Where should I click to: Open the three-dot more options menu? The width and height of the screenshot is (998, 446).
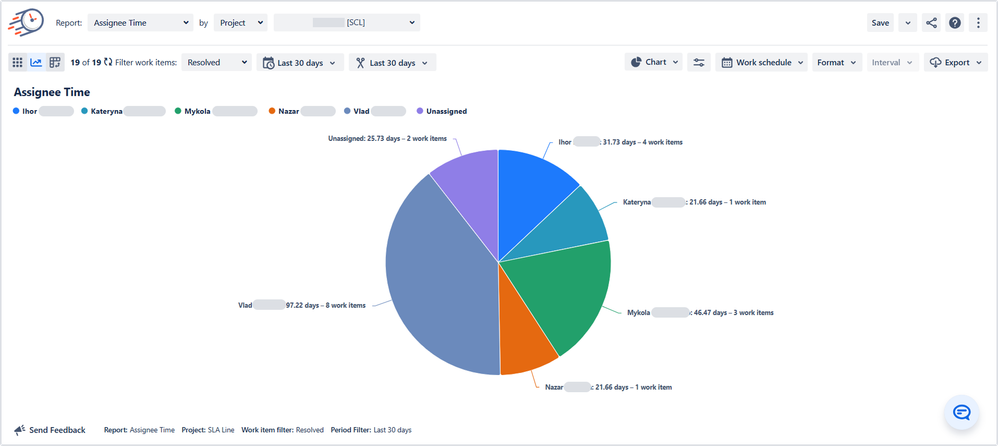(978, 23)
